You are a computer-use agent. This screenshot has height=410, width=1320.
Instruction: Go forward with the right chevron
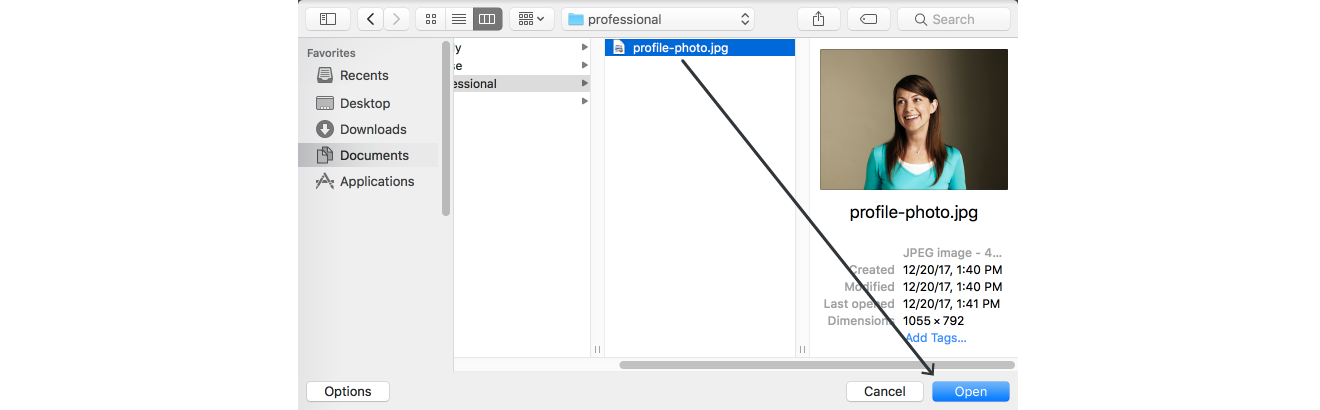pyautogui.click(x=397, y=19)
